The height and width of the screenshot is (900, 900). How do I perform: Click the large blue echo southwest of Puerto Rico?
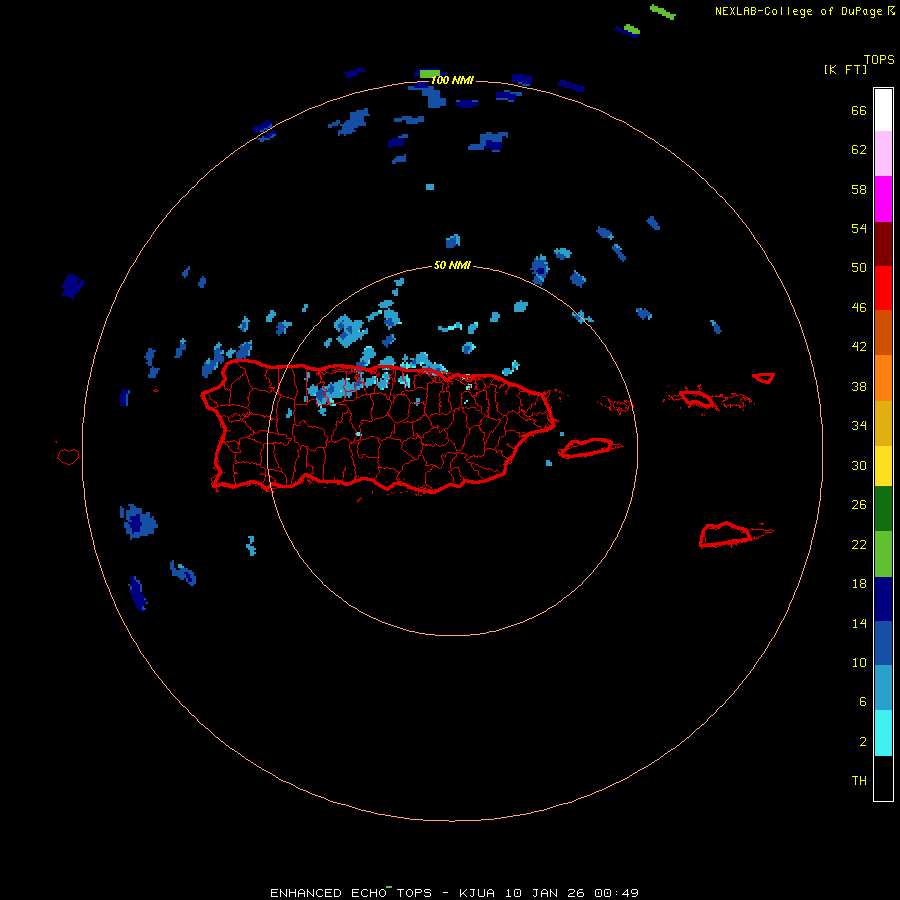[138, 521]
